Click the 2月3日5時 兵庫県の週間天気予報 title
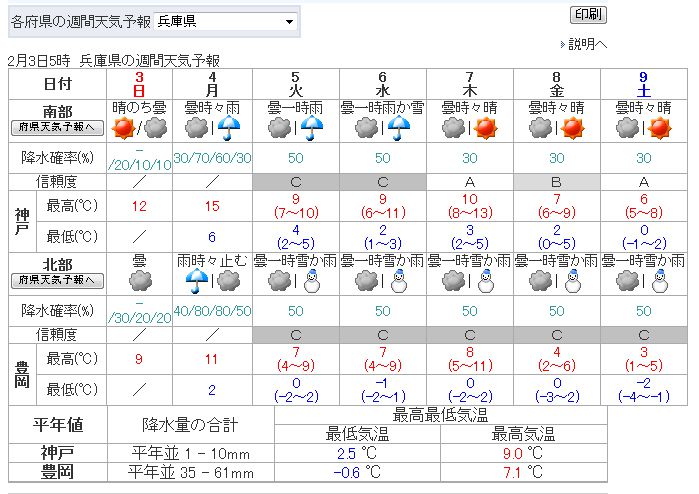The height and width of the screenshot is (494, 699). click(114, 61)
